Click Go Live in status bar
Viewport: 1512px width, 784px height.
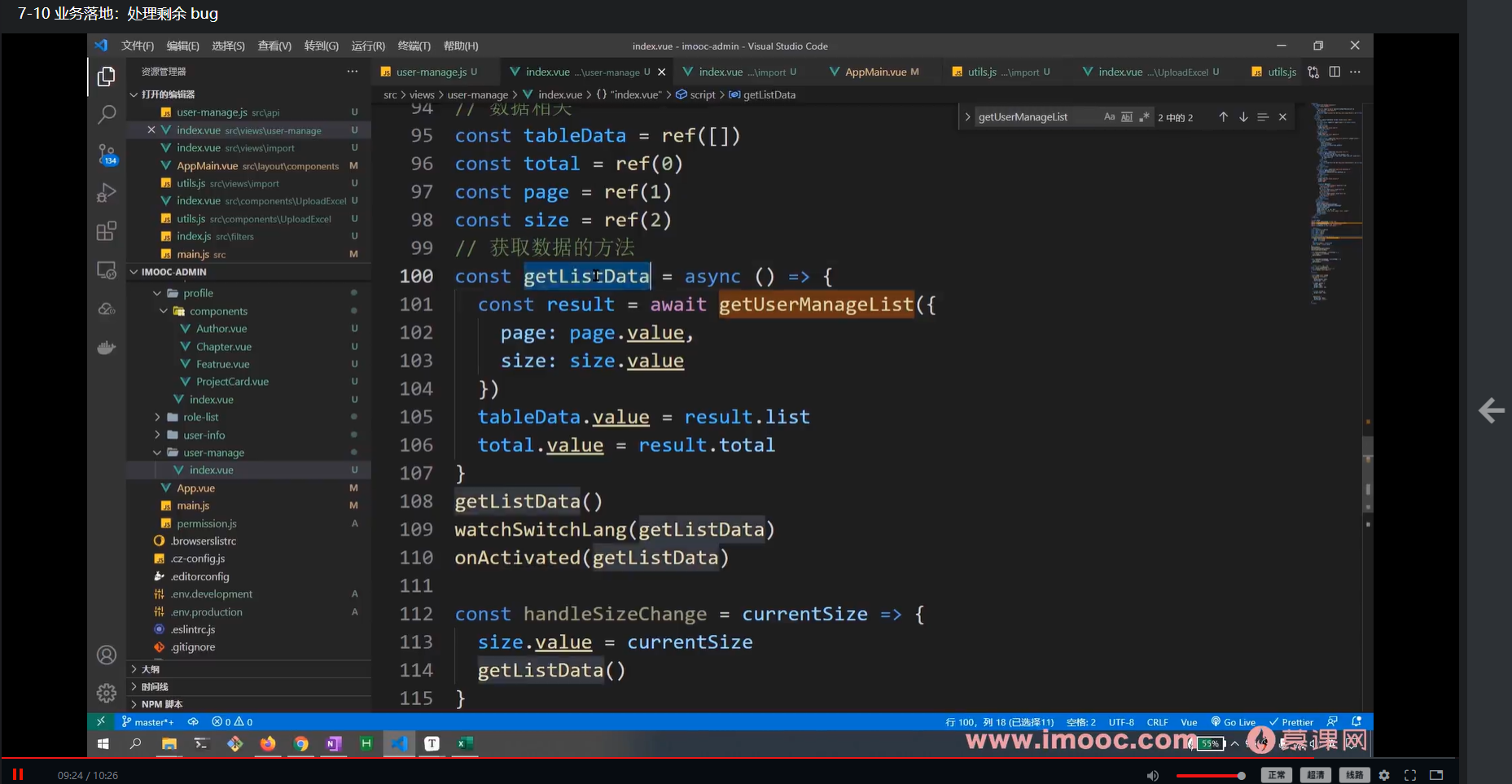point(1234,722)
